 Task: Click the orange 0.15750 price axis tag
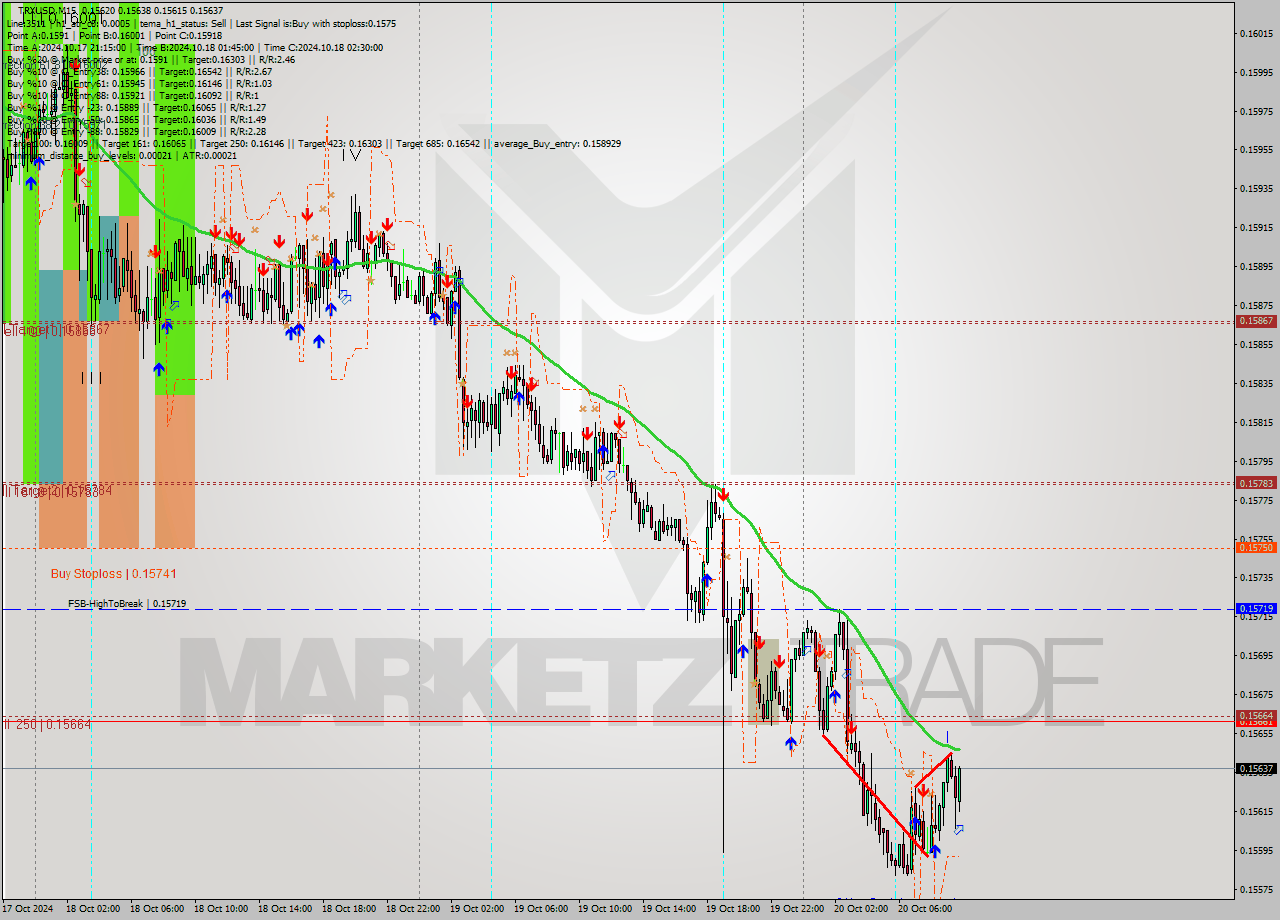1256,547
